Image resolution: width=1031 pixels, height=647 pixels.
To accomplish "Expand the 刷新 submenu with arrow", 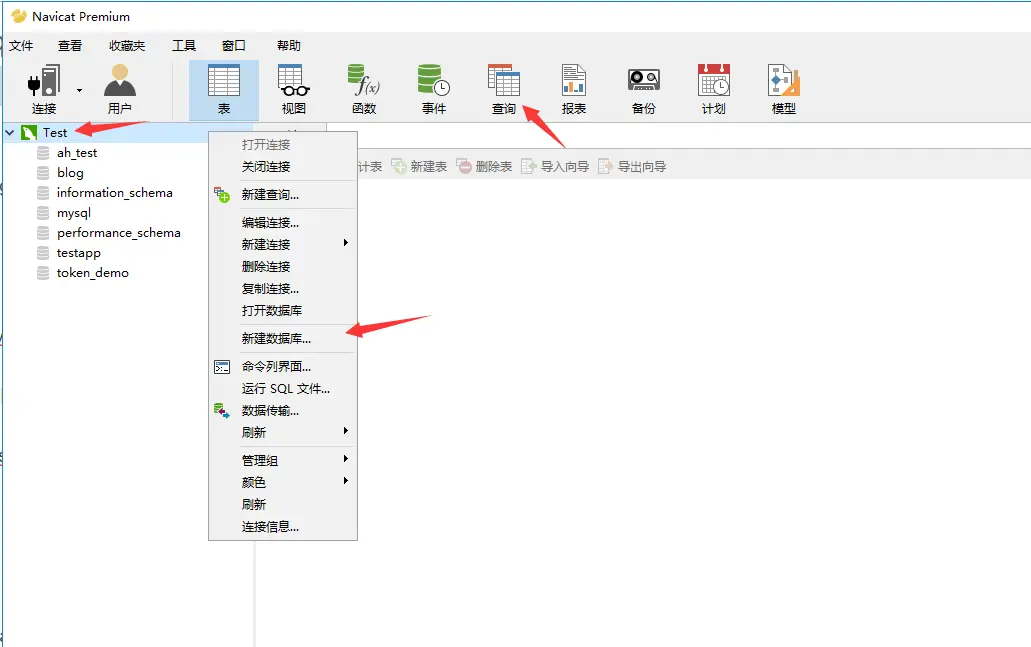I will pyautogui.click(x=283, y=432).
